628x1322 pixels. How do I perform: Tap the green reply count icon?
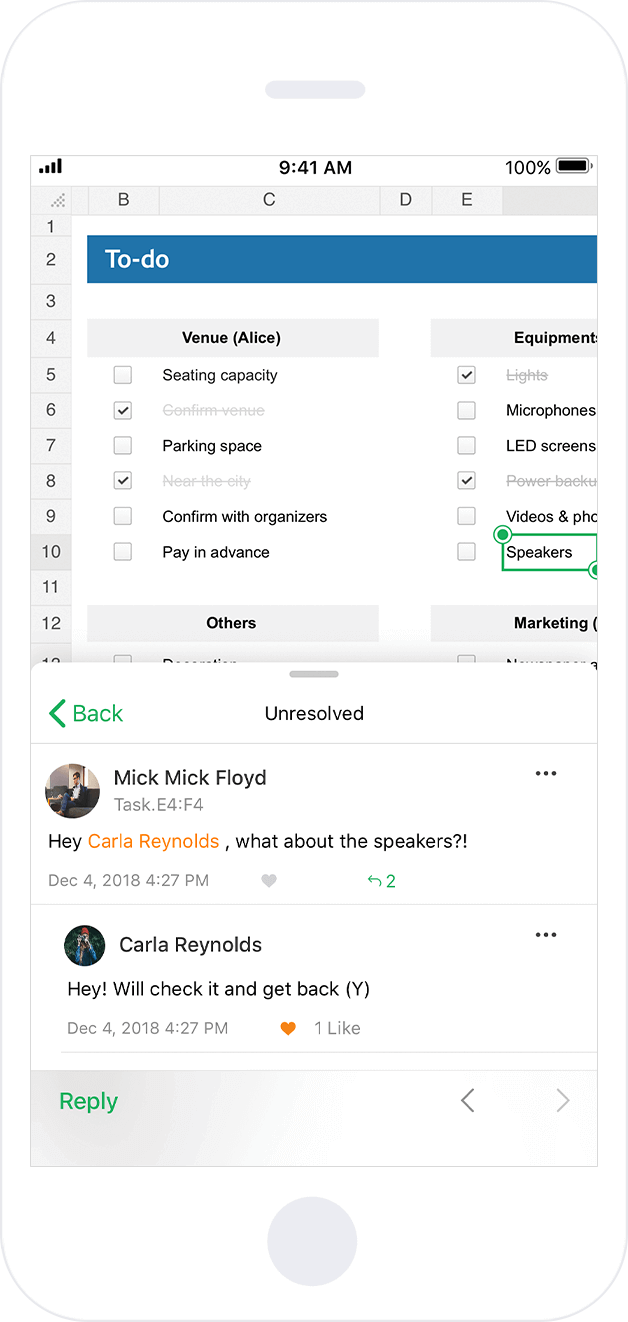click(381, 881)
